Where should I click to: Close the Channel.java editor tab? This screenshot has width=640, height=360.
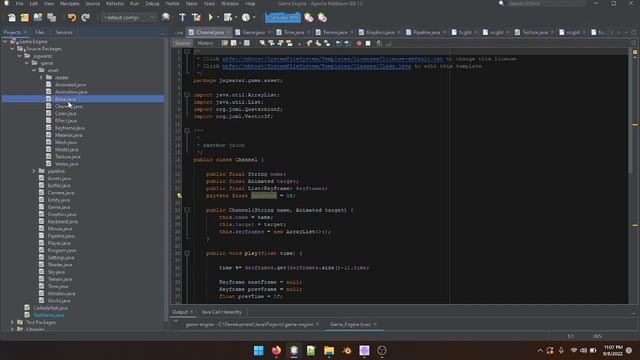point(228,32)
